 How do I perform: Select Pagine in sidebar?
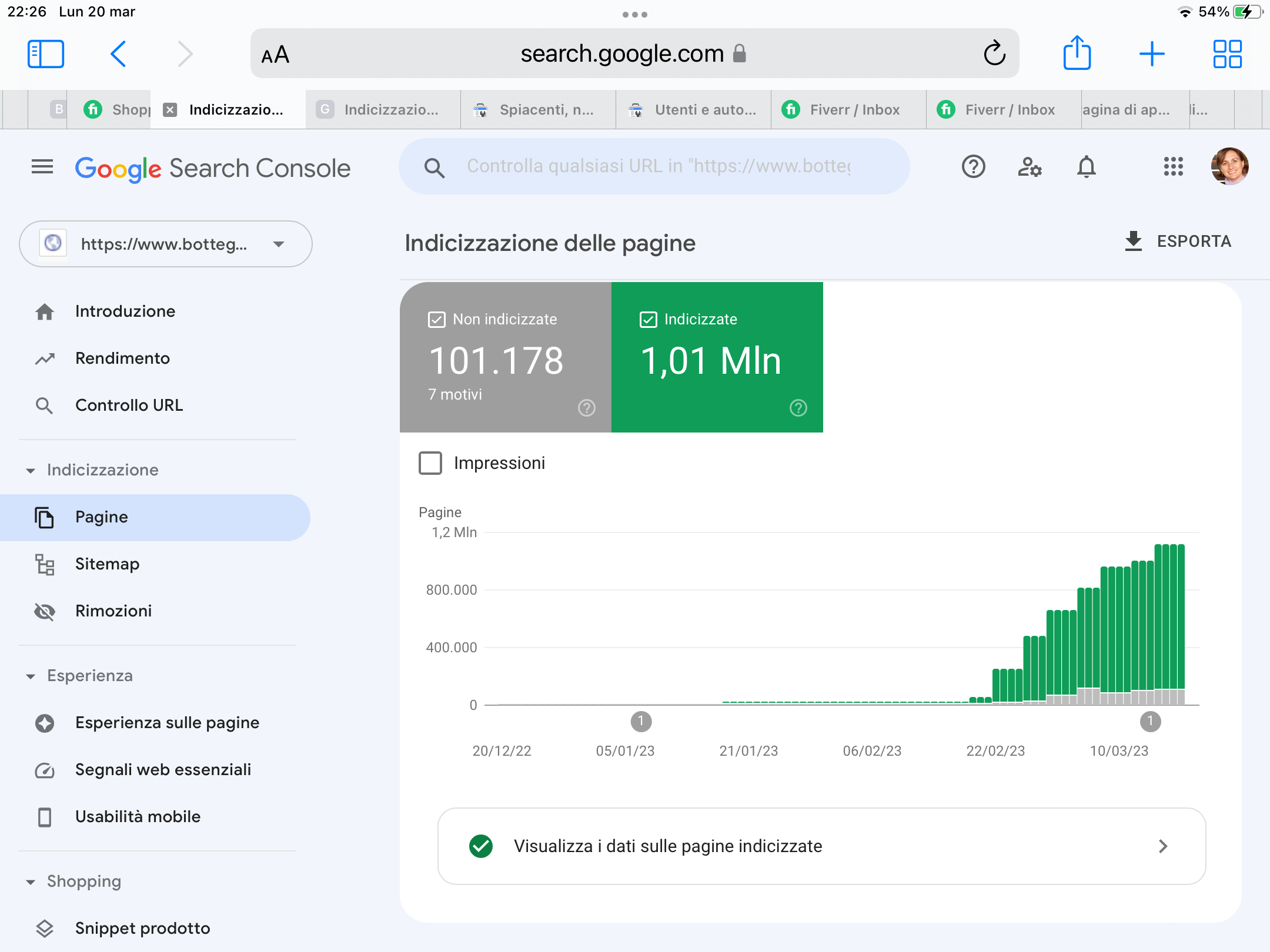155,517
